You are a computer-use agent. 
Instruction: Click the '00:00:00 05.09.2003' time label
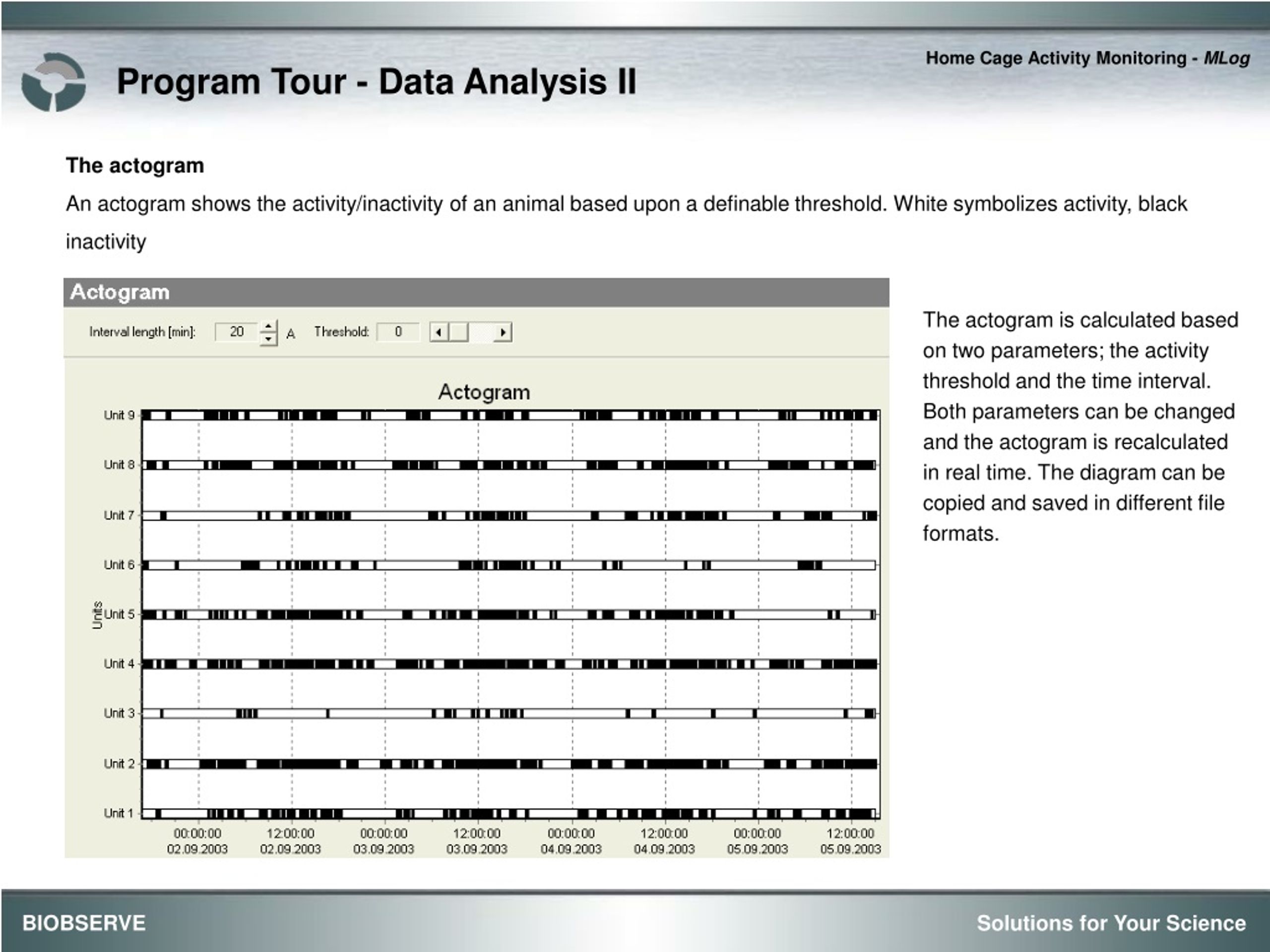(758, 840)
